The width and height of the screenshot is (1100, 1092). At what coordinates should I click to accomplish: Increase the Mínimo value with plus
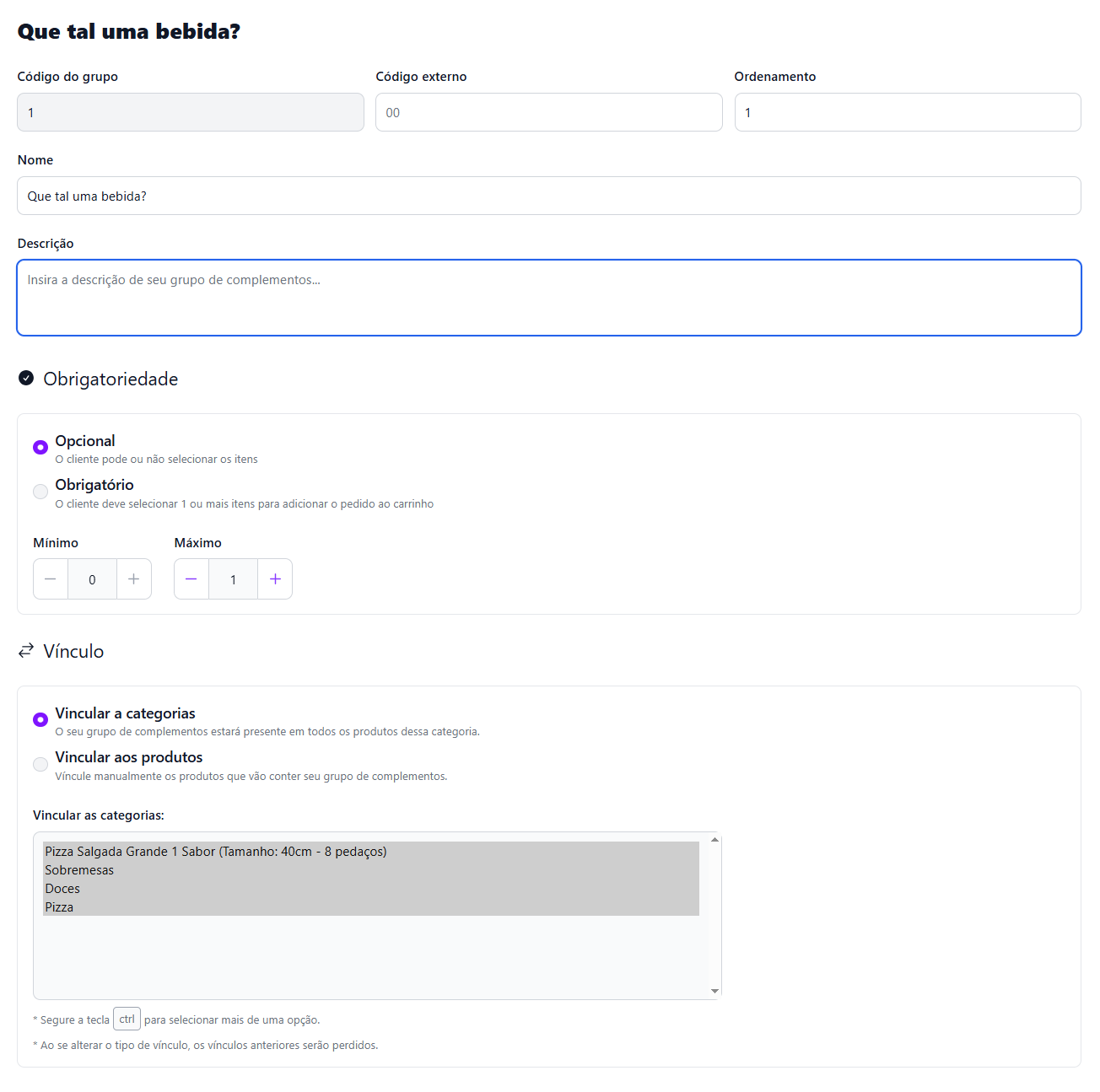tap(133, 579)
